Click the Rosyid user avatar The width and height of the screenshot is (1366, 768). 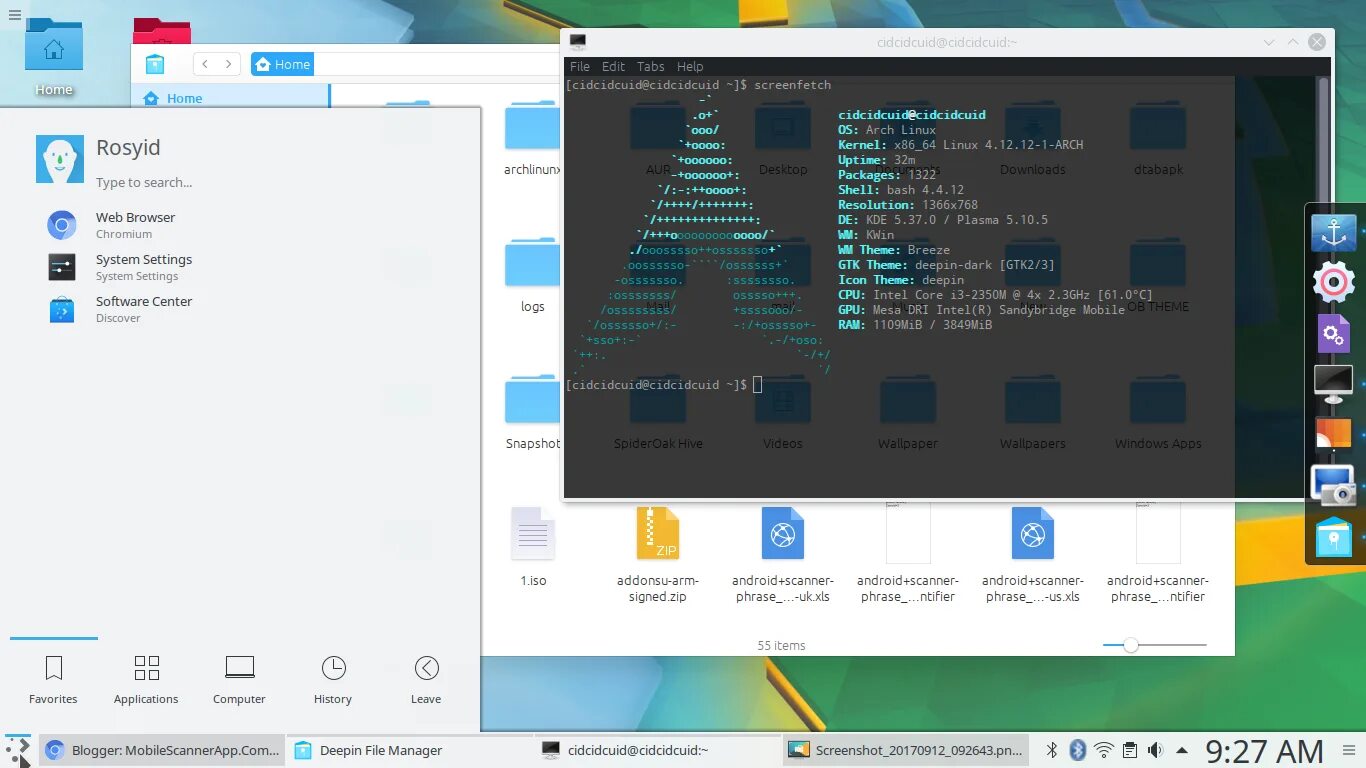(x=60, y=159)
